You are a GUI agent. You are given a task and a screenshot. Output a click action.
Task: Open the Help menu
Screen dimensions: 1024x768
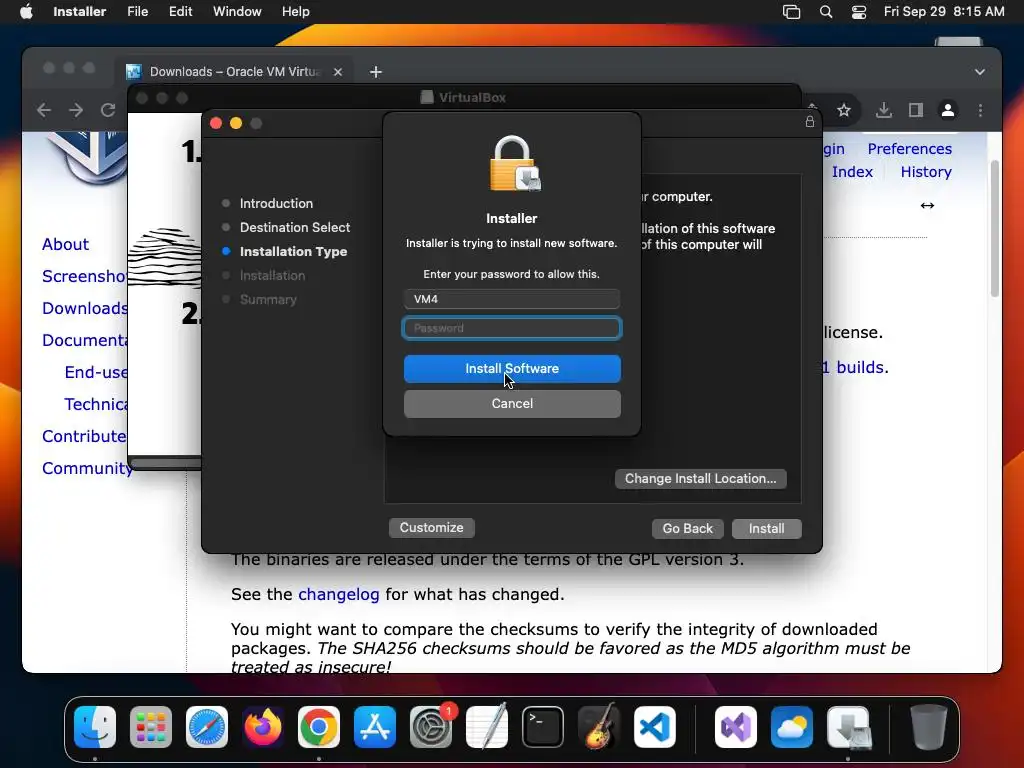point(295,12)
